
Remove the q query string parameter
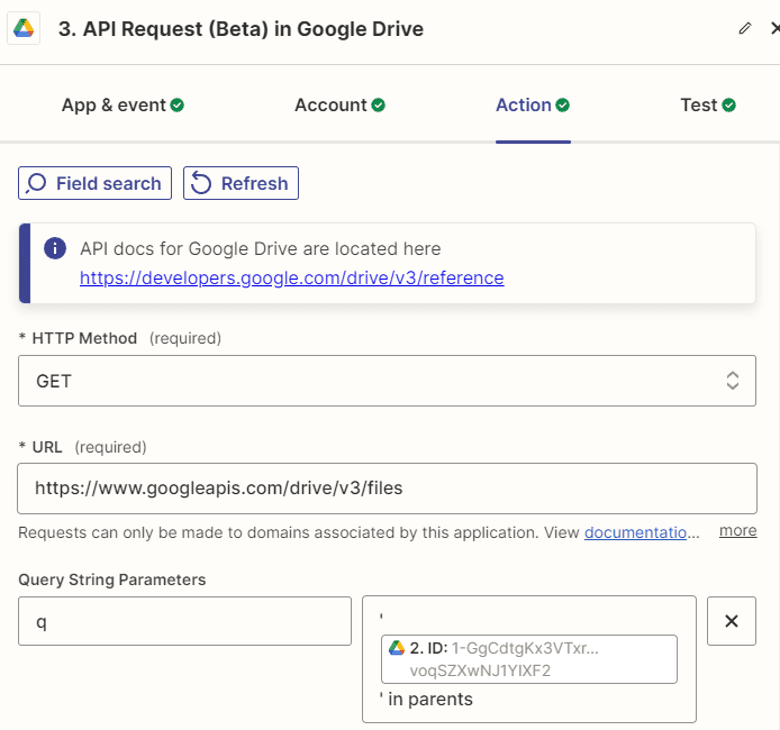pyautogui.click(x=732, y=621)
